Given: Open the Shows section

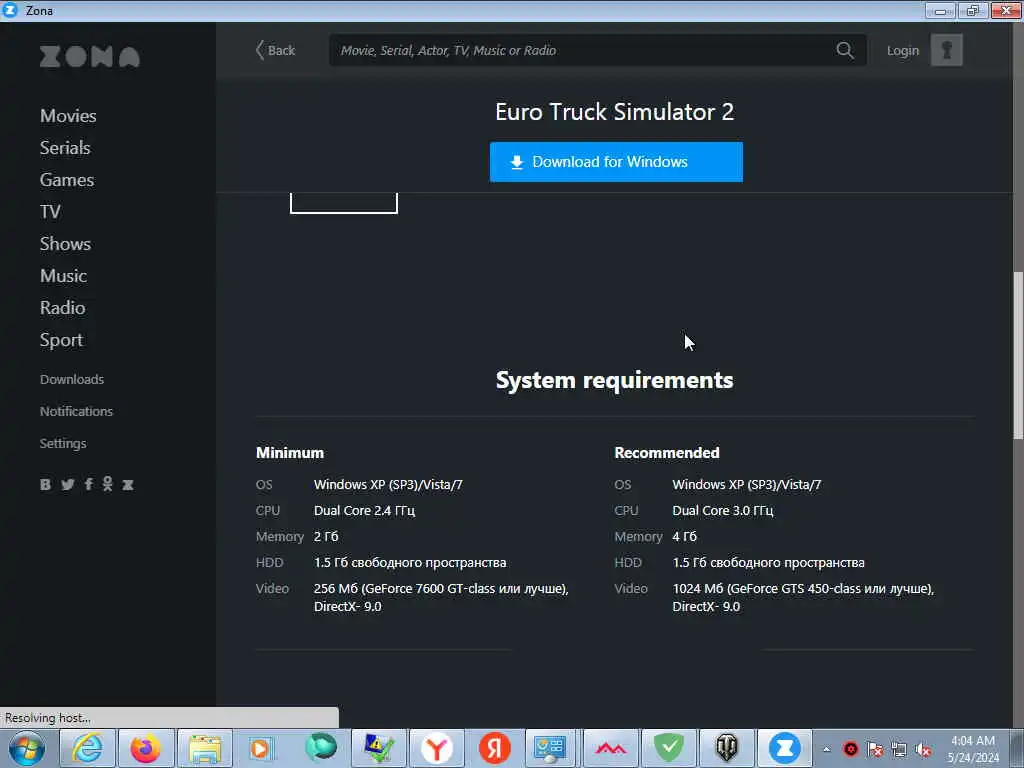Looking at the screenshot, I should coord(65,244).
